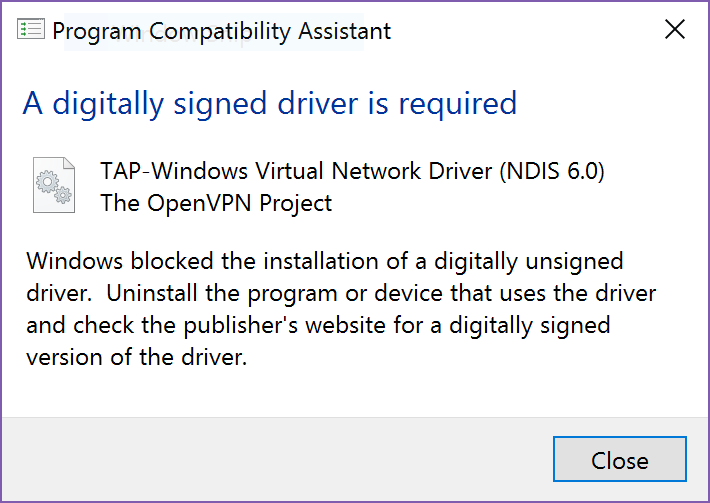The image size is (710, 503).
Task: Click "The OpenVPN Project" publisher text
Action: point(216,203)
